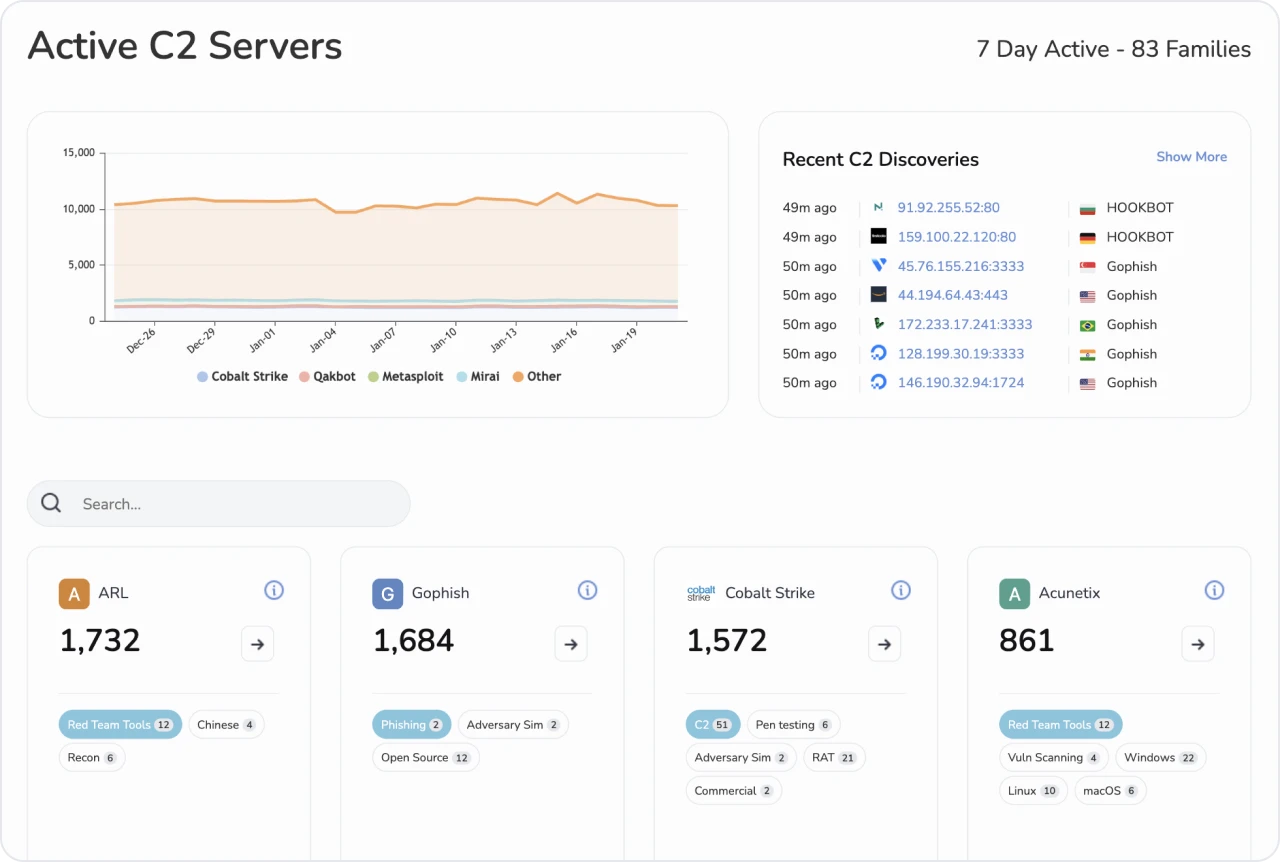Screen dimensions: 1280x862
Task: Click the Cobalt Strike logo icon
Action: 700,593
